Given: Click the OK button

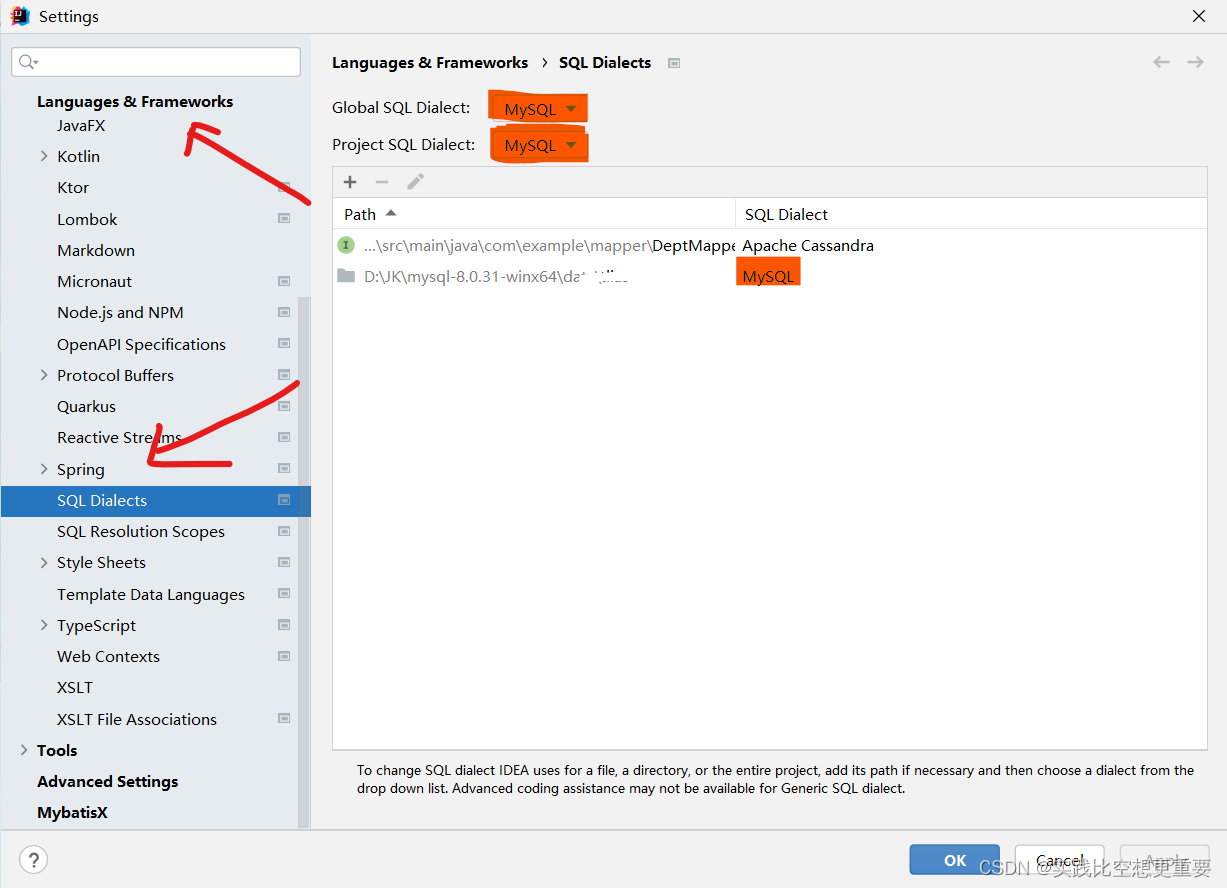Looking at the screenshot, I should (x=955, y=860).
